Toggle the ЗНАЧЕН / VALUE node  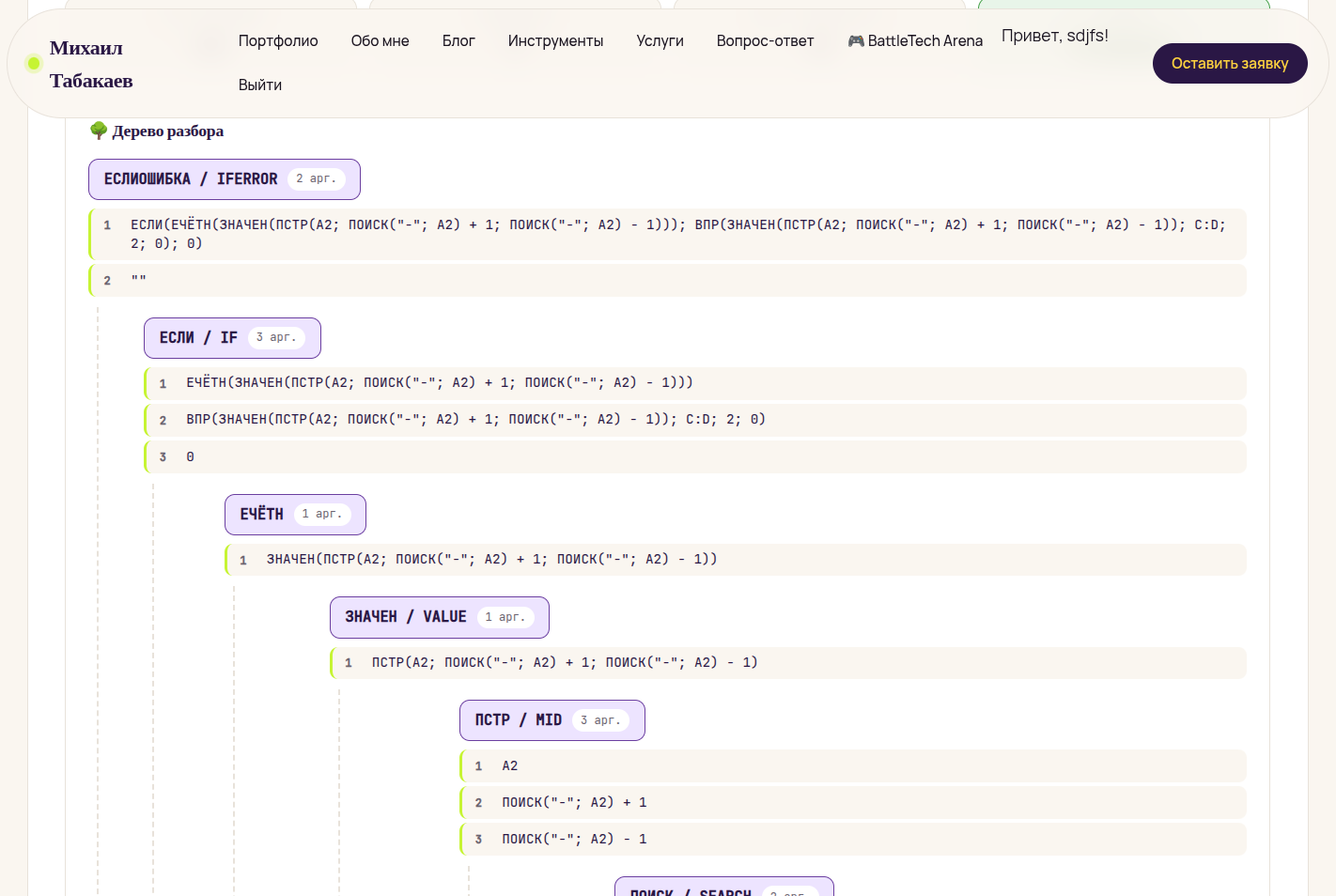coord(440,617)
